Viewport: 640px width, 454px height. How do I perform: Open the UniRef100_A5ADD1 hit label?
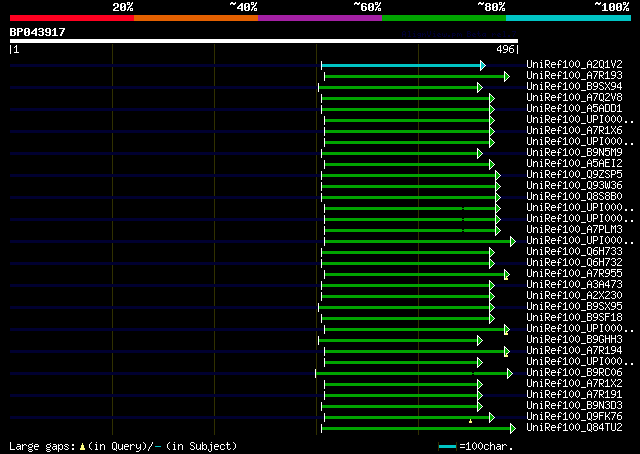[x=574, y=109]
